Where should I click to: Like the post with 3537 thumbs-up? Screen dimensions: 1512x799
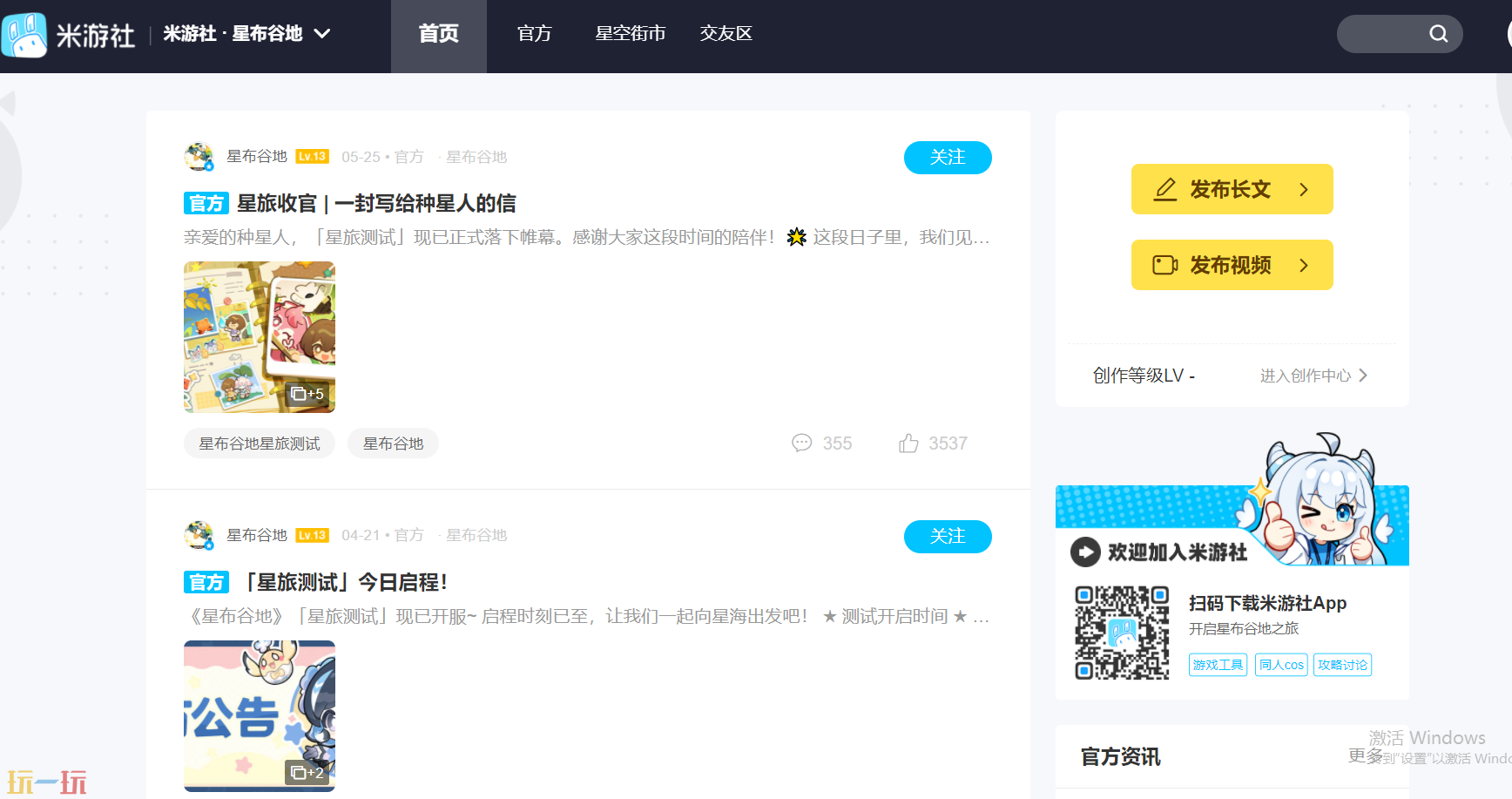click(x=908, y=443)
